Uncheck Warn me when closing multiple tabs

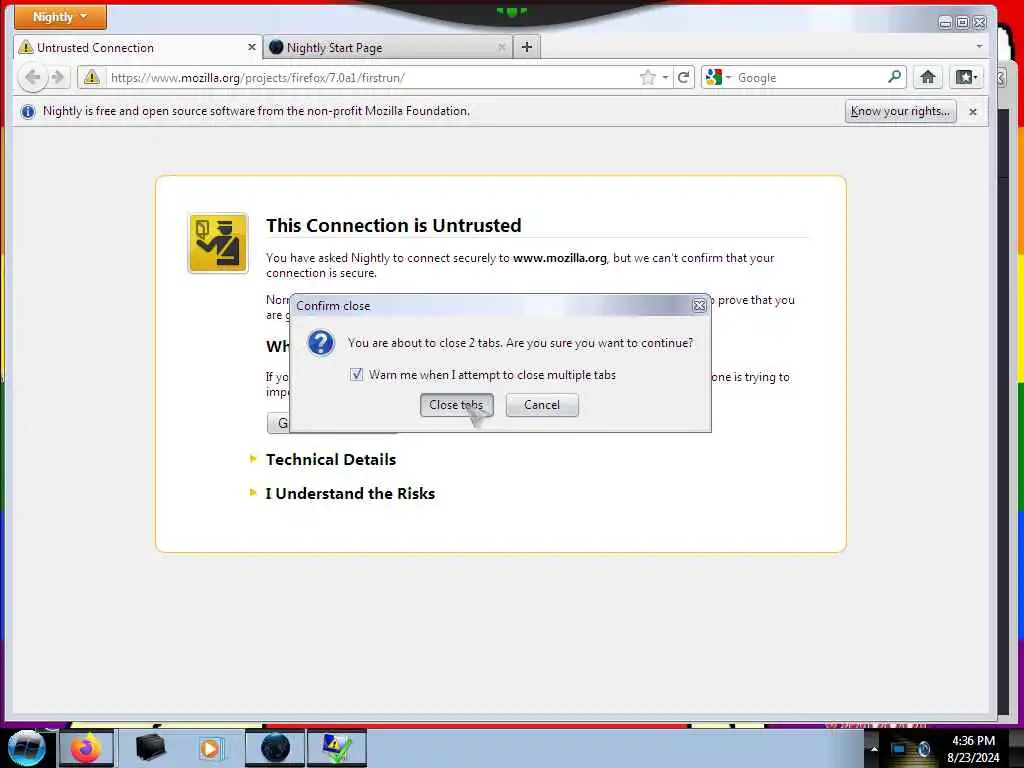coord(357,375)
